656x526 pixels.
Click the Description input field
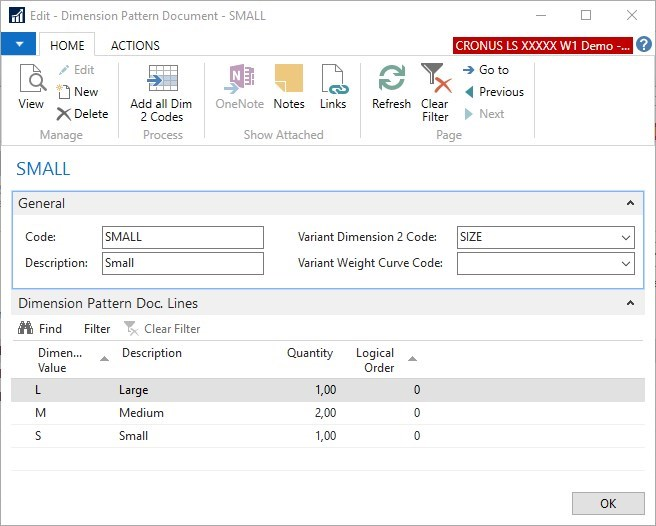[x=183, y=263]
